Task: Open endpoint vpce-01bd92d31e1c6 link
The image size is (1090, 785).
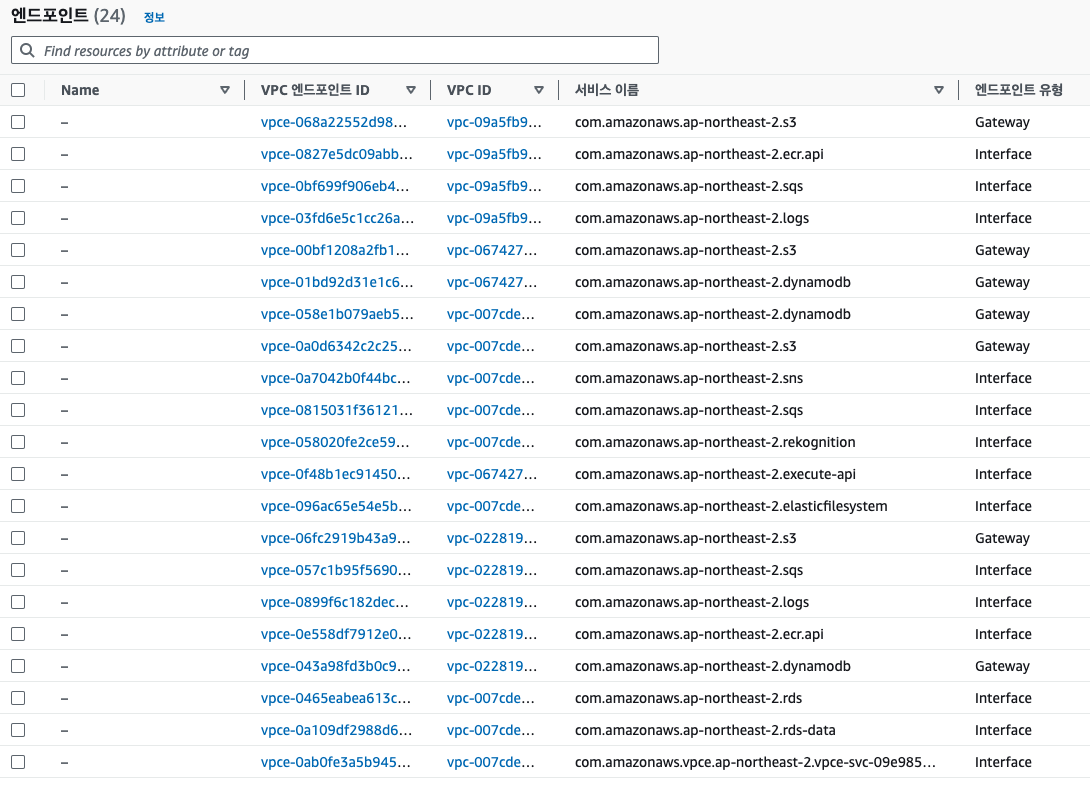Action: [336, 282]
